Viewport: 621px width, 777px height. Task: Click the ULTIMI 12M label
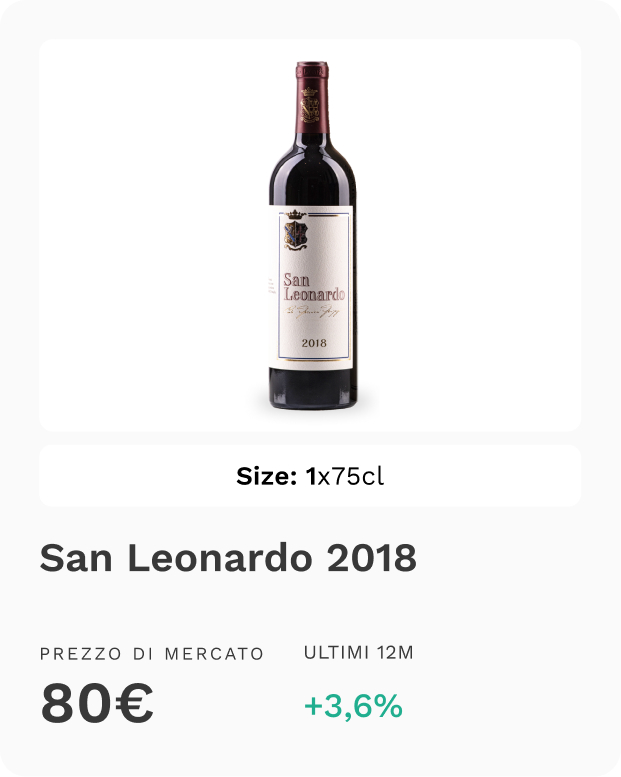(358, 653)
